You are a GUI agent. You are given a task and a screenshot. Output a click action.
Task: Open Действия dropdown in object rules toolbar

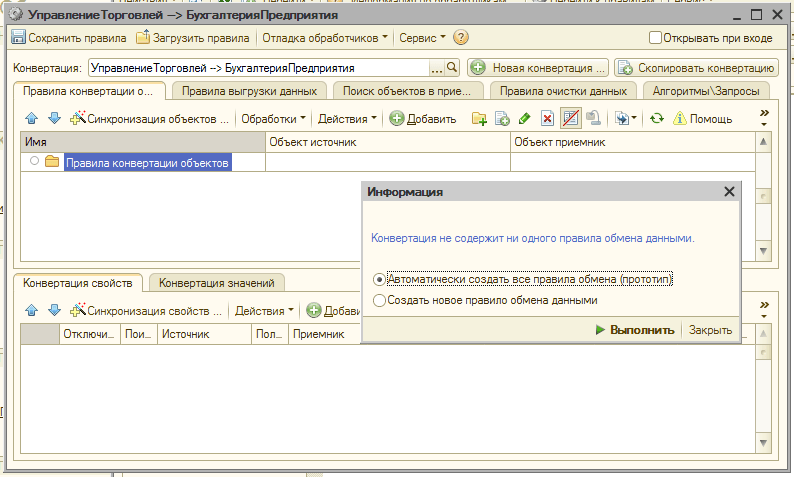coord(347,118)
